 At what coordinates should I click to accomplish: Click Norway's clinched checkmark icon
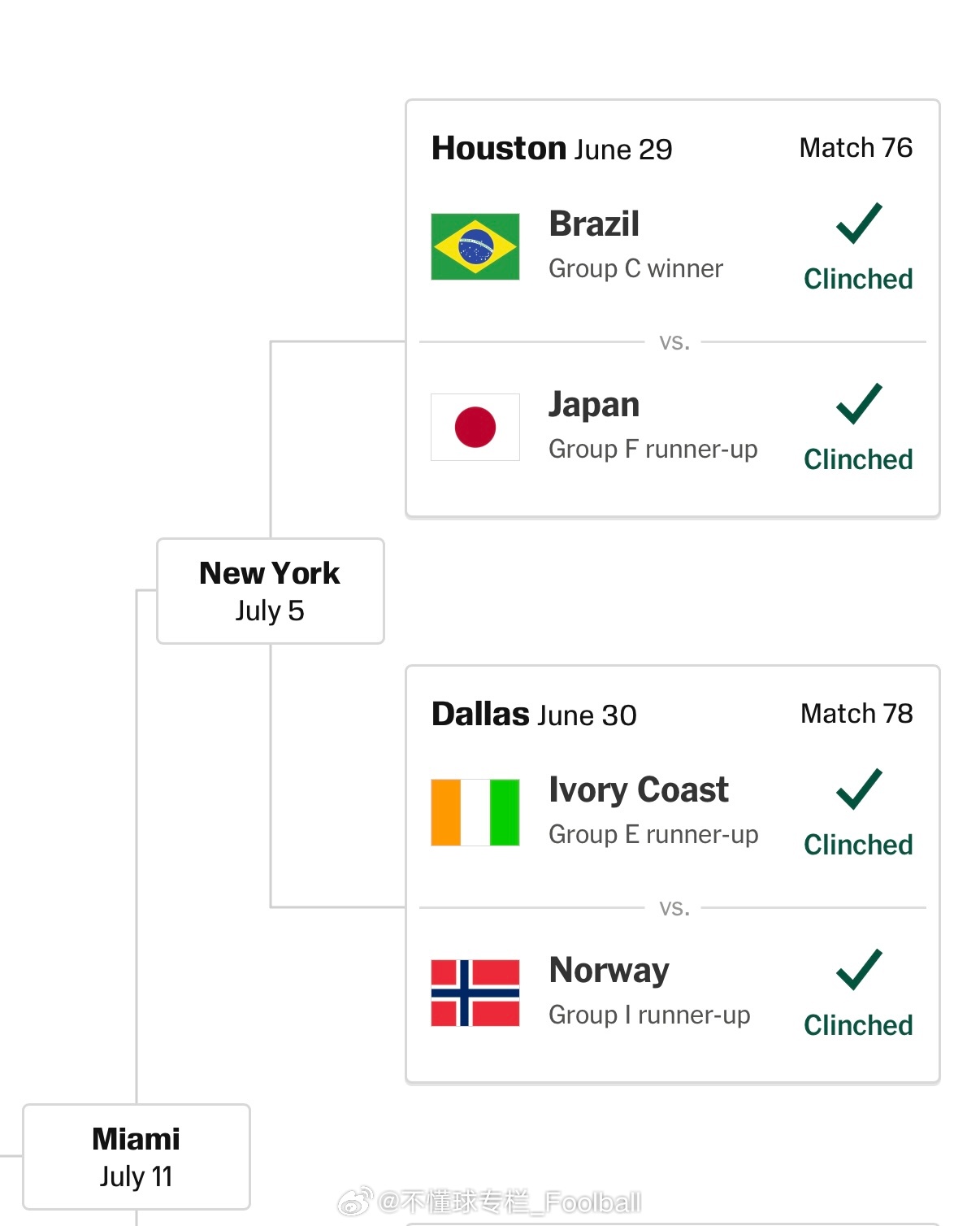tap(859, 969)
